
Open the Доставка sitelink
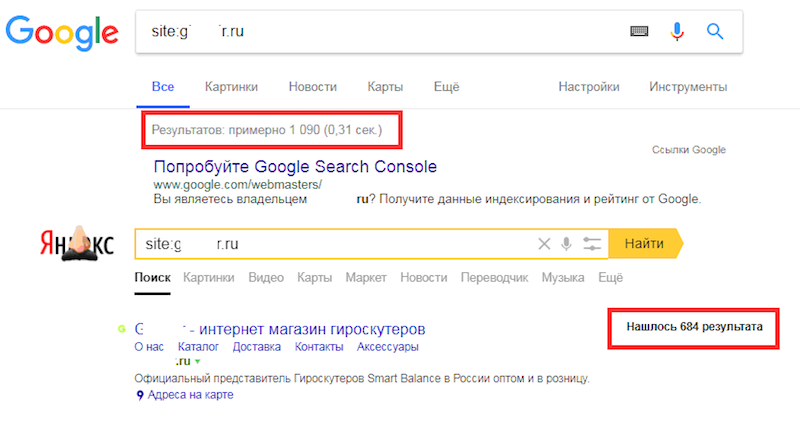(257, 347)
